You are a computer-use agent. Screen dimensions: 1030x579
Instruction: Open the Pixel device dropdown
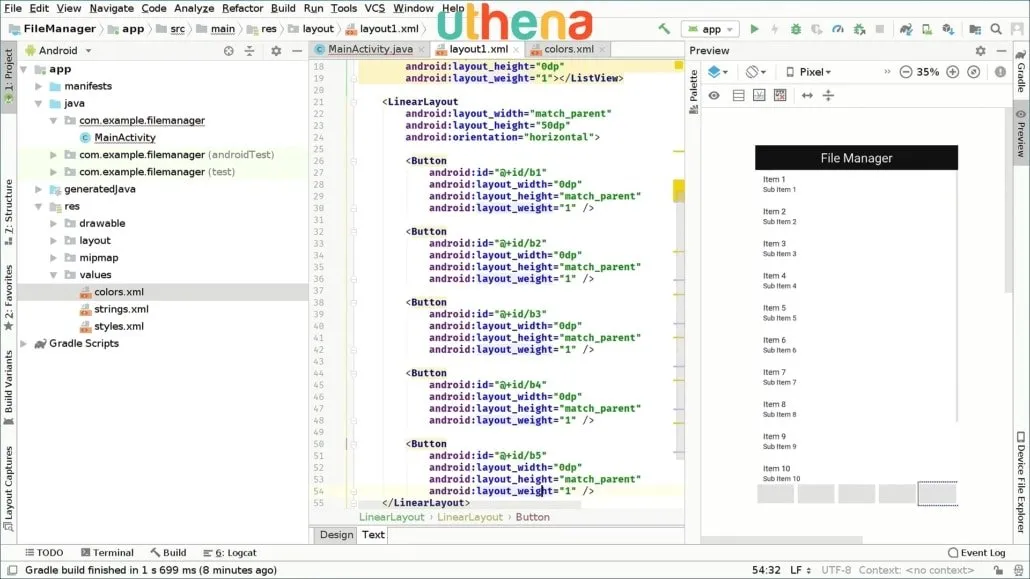[x=809, y=72]
